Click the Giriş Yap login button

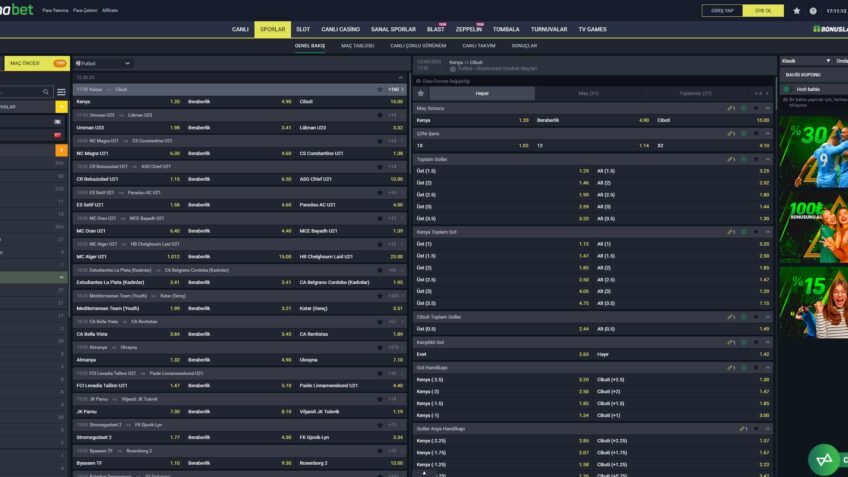[x=720, y=10]
